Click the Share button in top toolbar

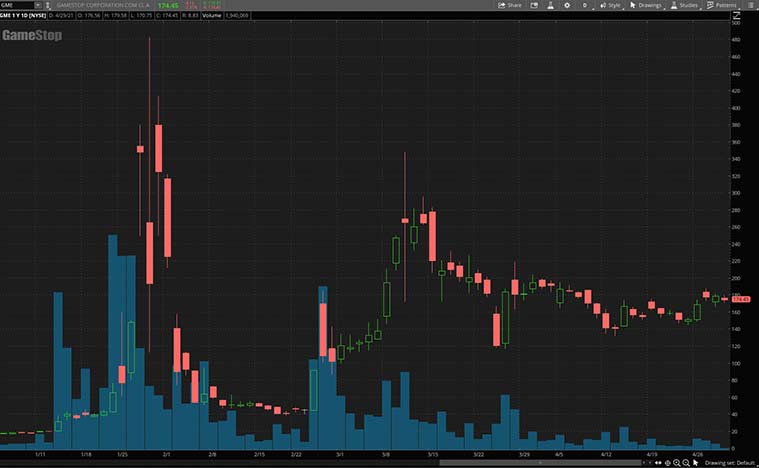click(510, 5)
